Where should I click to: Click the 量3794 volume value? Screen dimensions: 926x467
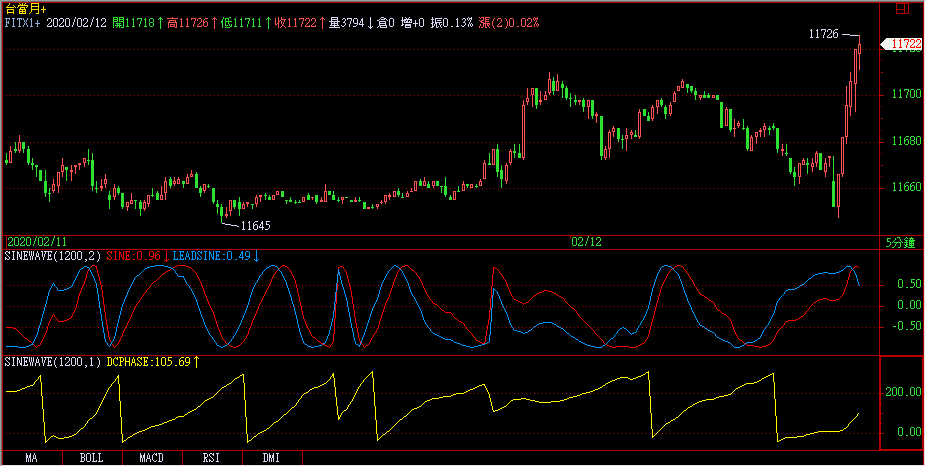pyautogui.click(x=351, y=23)
